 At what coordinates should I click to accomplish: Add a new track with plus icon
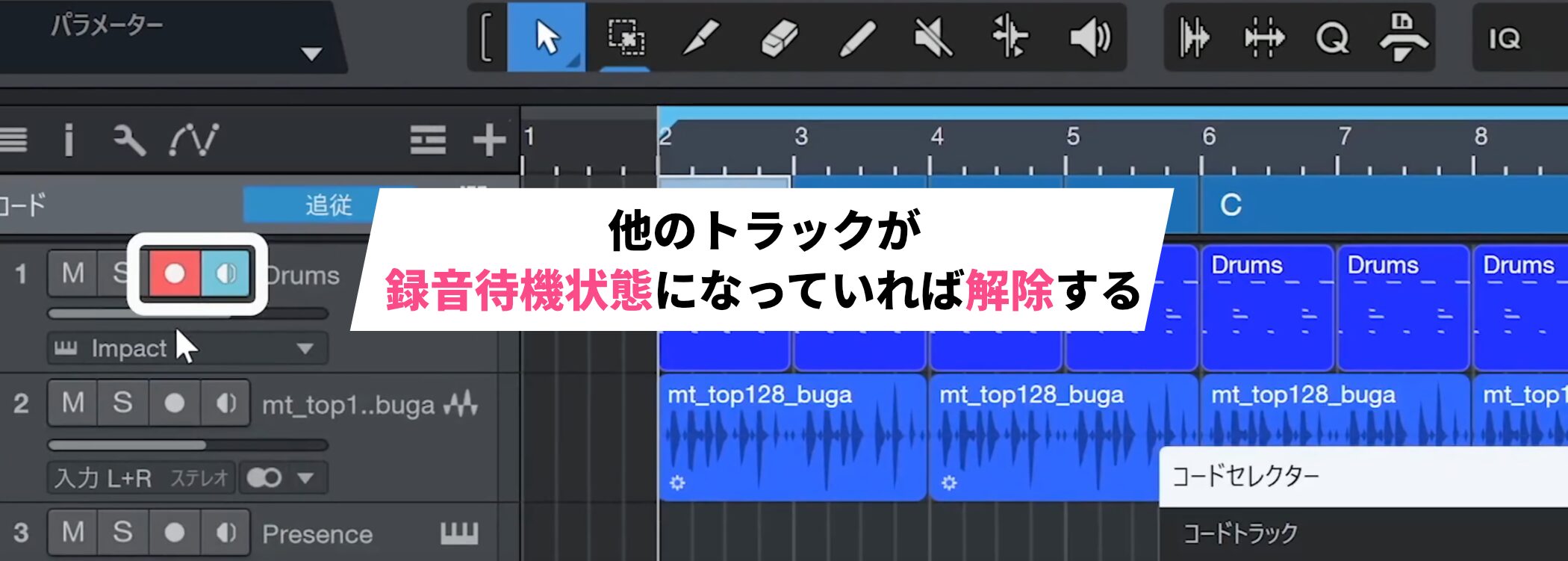489,140
